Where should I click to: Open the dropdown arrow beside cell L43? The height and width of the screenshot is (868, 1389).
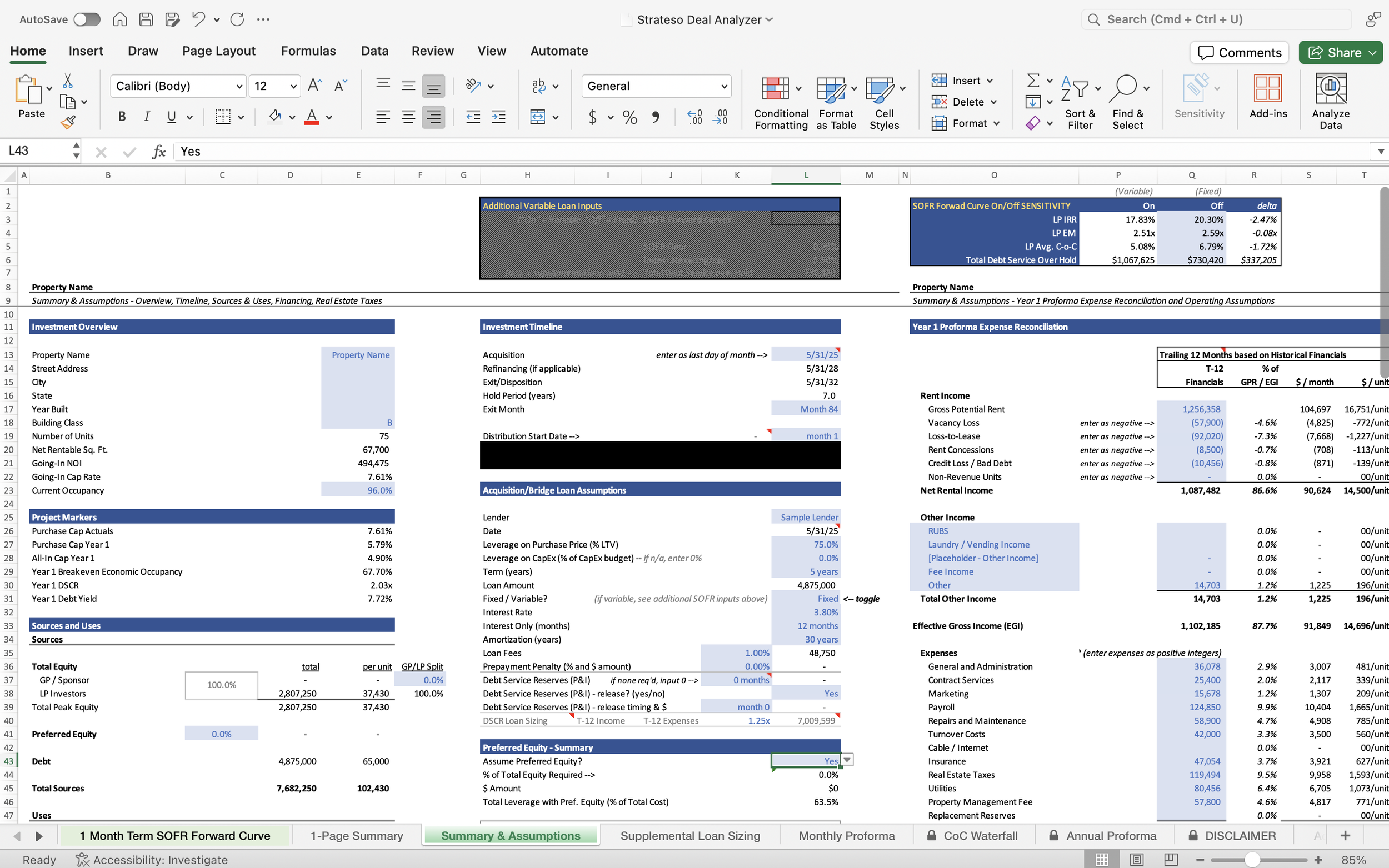coord(846,760)
